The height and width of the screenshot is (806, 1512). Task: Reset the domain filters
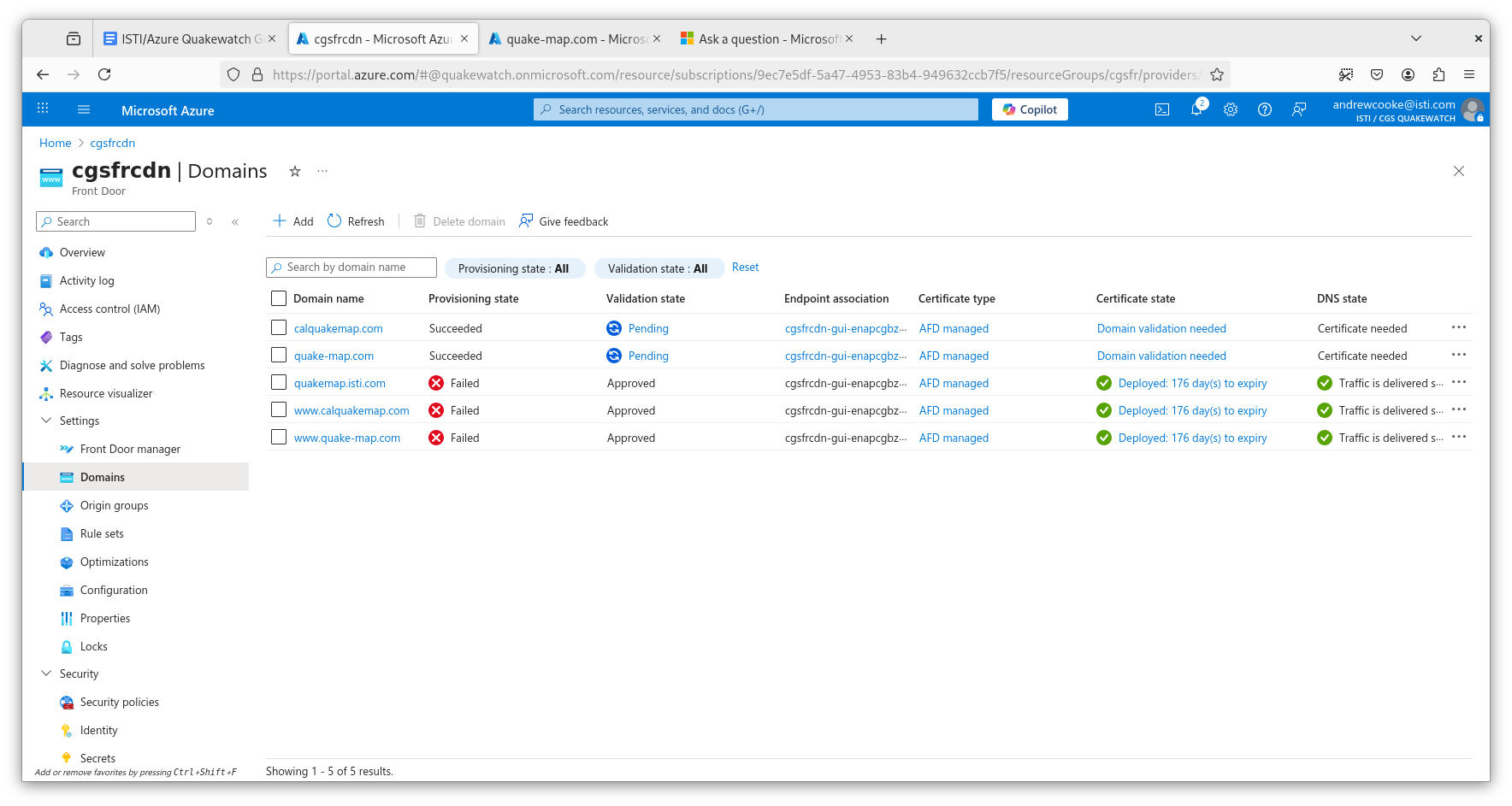(x=745, y=268)
